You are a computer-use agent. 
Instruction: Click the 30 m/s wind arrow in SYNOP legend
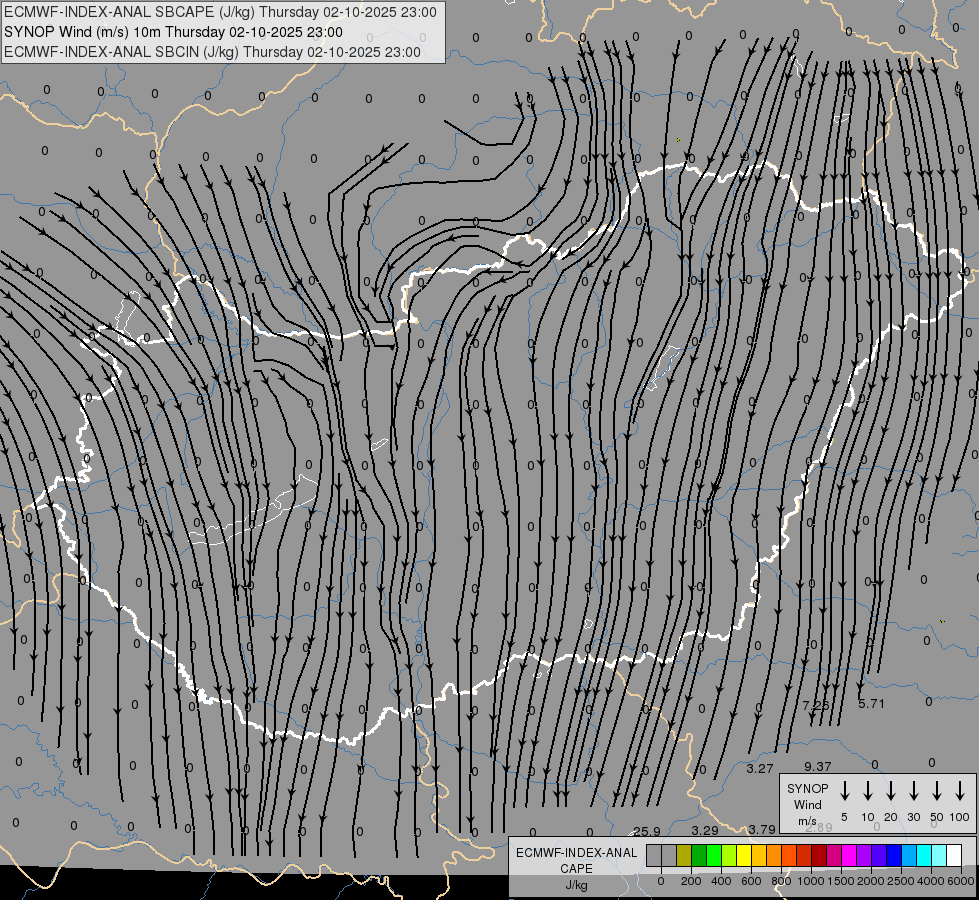pos(913,791)
